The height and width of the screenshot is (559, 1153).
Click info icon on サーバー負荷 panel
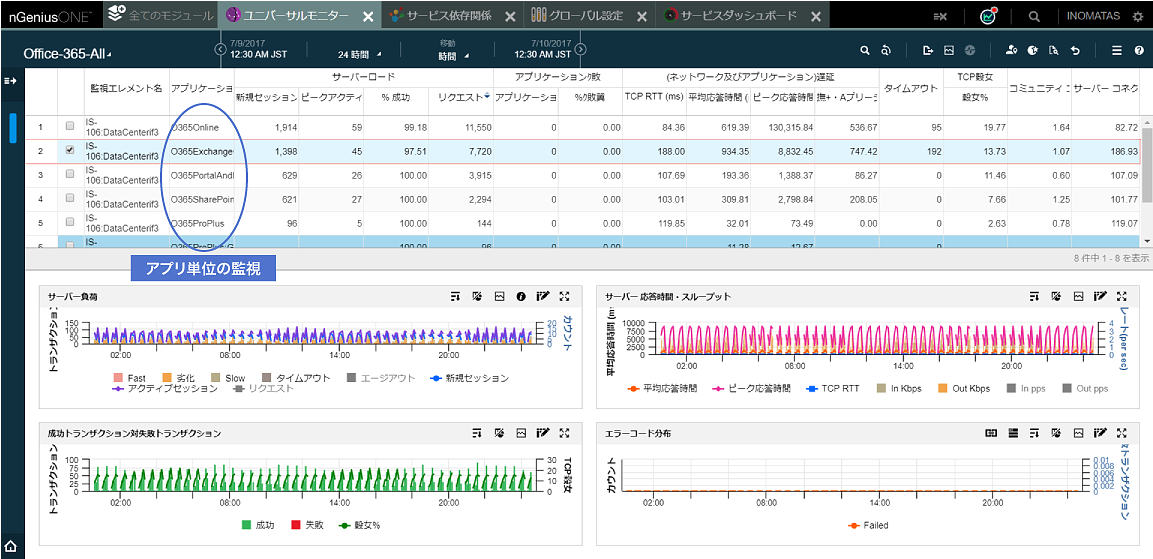click(520, 296)
